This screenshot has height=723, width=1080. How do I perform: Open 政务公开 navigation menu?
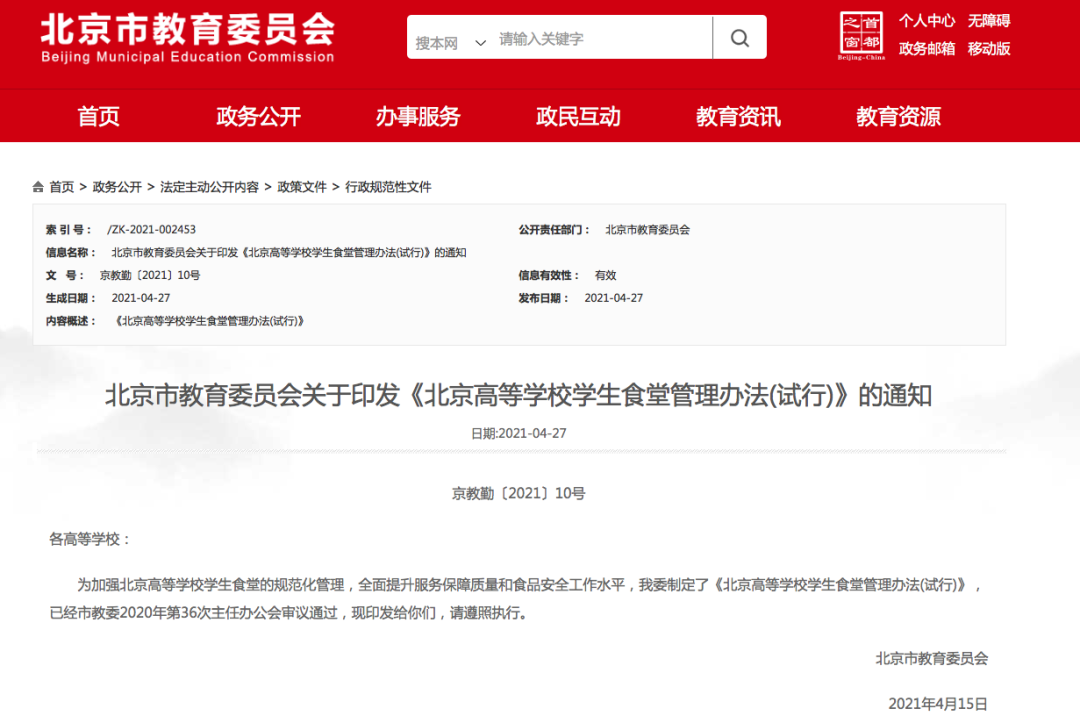click(258, 116)
